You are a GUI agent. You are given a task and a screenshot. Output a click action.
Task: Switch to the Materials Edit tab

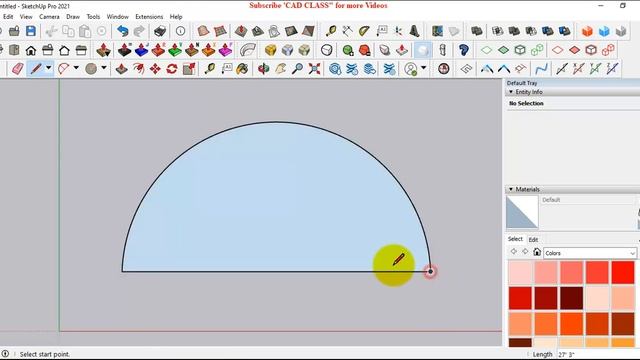click(533, 240)
